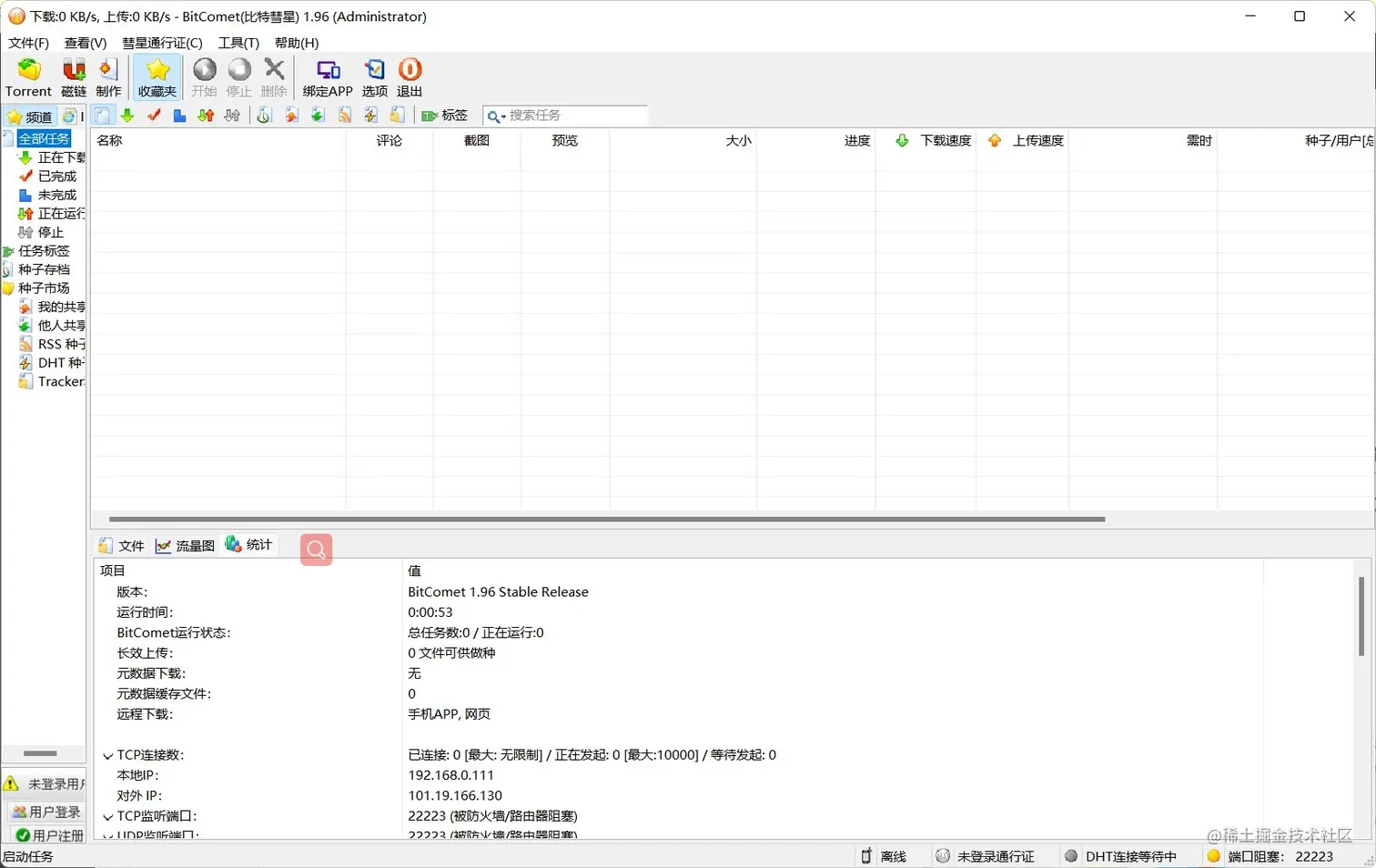Select 种子存档 torrent archive item
This screenshot has width=1376, height=868.
(x=44, y=269)
